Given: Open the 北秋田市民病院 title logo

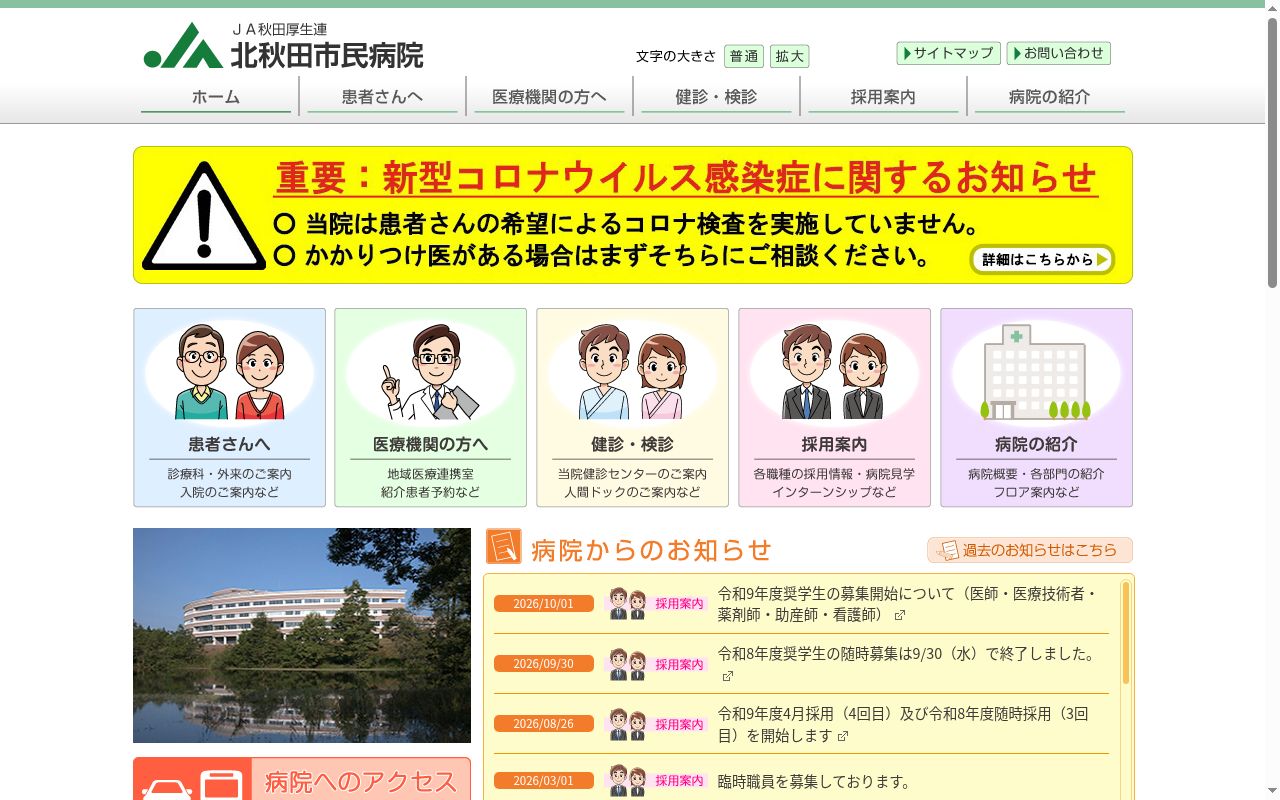Looking at the screenshot, I should (327, 54).
